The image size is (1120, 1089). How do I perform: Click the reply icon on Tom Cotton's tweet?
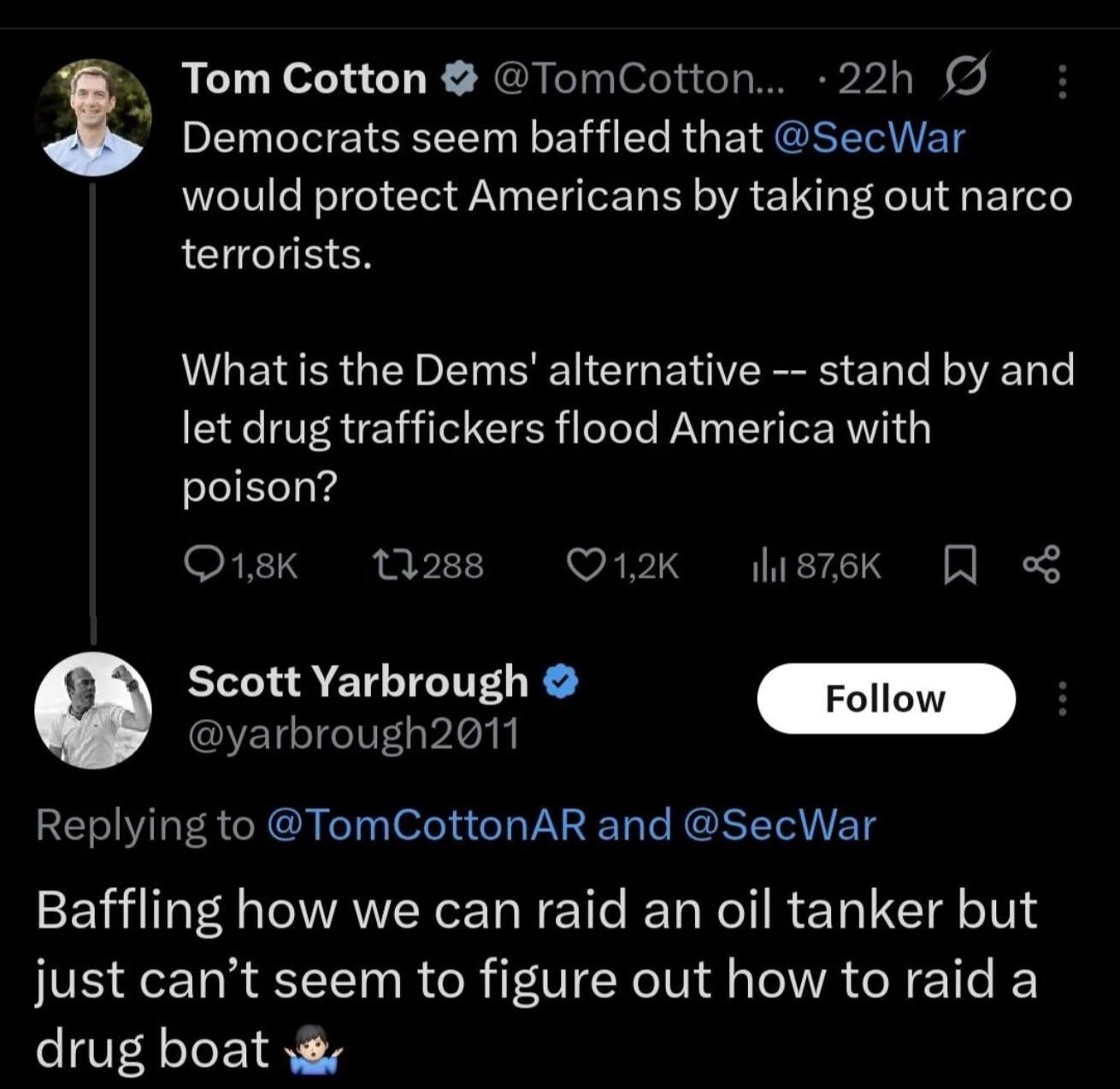202,566
